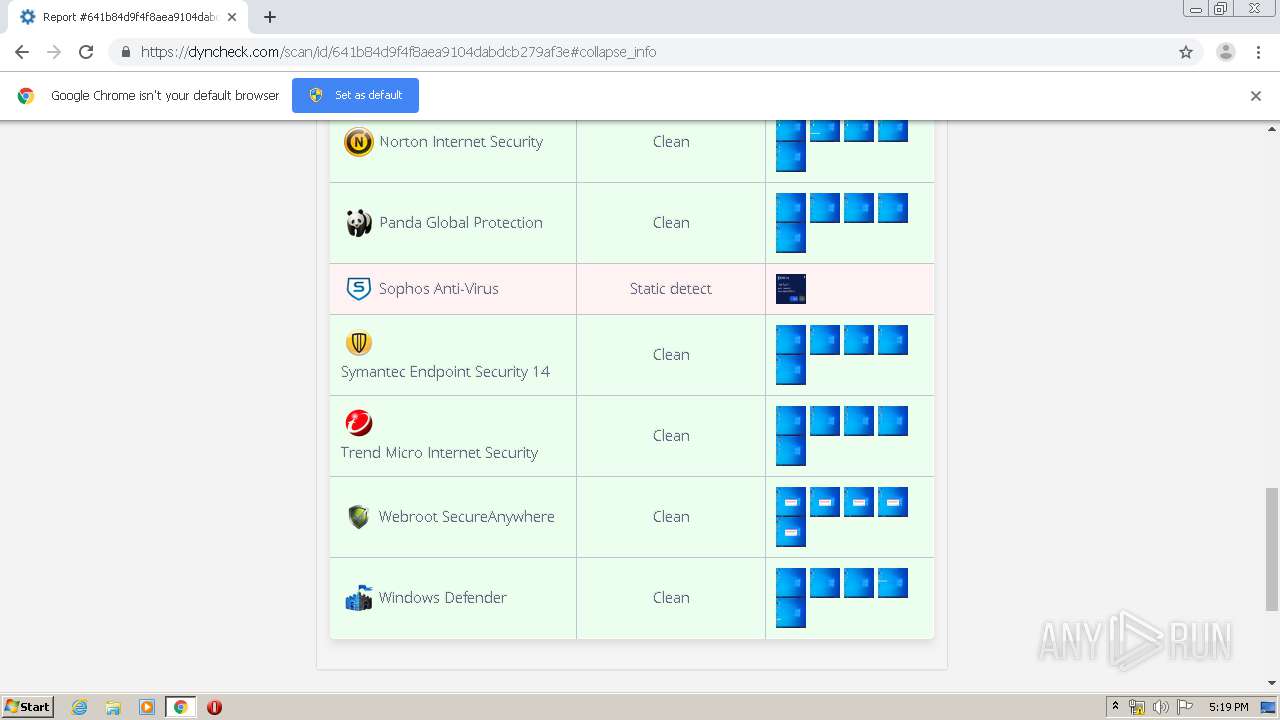This screenshot has width=1280, height=720.
Task: Reload the current page
Action: [x=86, y=52]
